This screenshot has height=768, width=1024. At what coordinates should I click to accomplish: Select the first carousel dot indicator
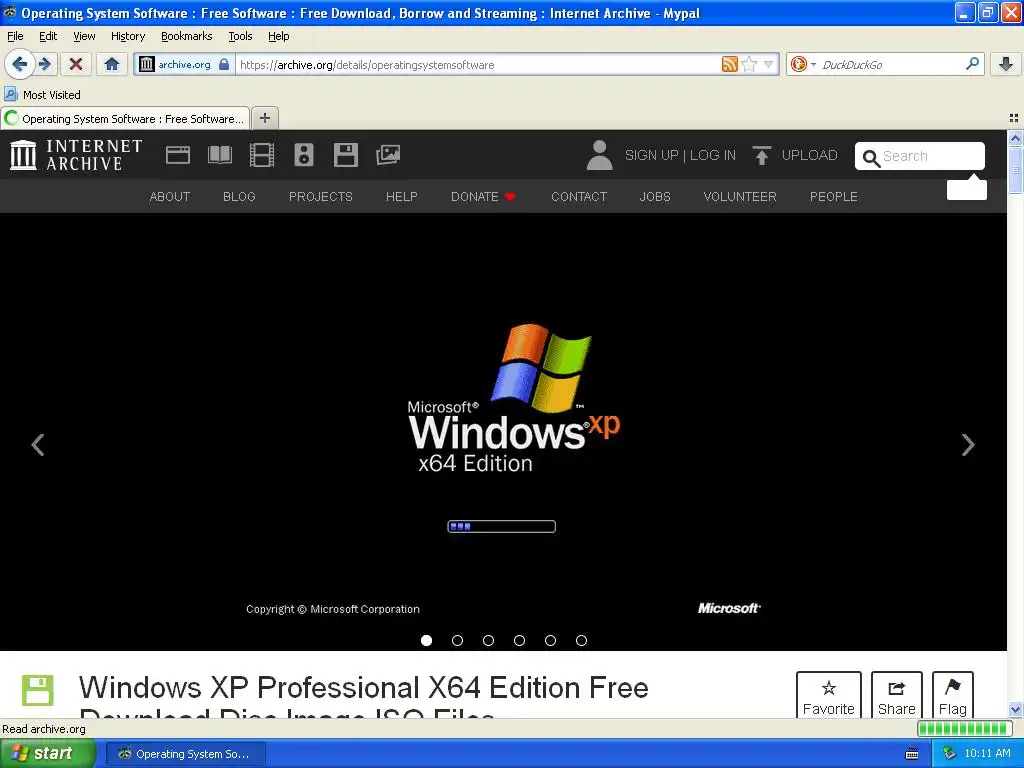[x=426, y=640]
